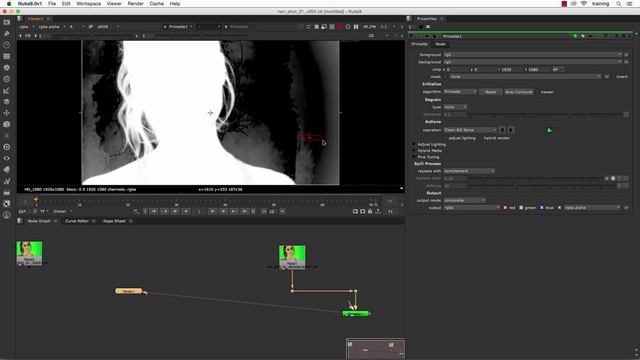
Task: Open the 3D nodes toolbar menu
Action: tap(7, 124)
